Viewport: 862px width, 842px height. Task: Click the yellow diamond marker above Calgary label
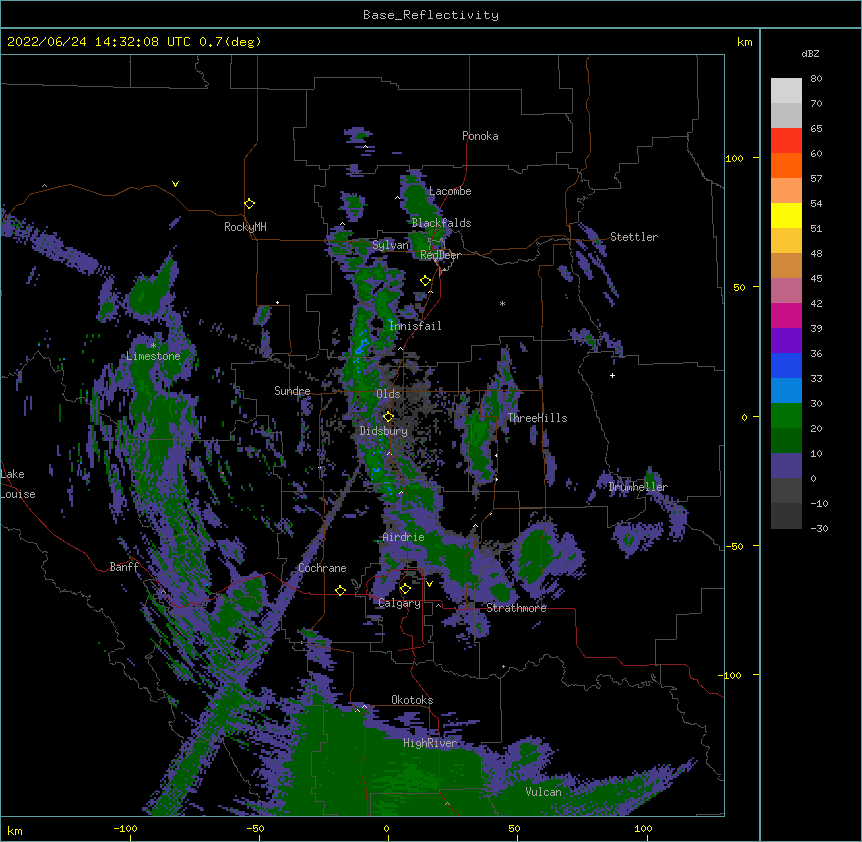pyautogui.click(x=405, y=589)
